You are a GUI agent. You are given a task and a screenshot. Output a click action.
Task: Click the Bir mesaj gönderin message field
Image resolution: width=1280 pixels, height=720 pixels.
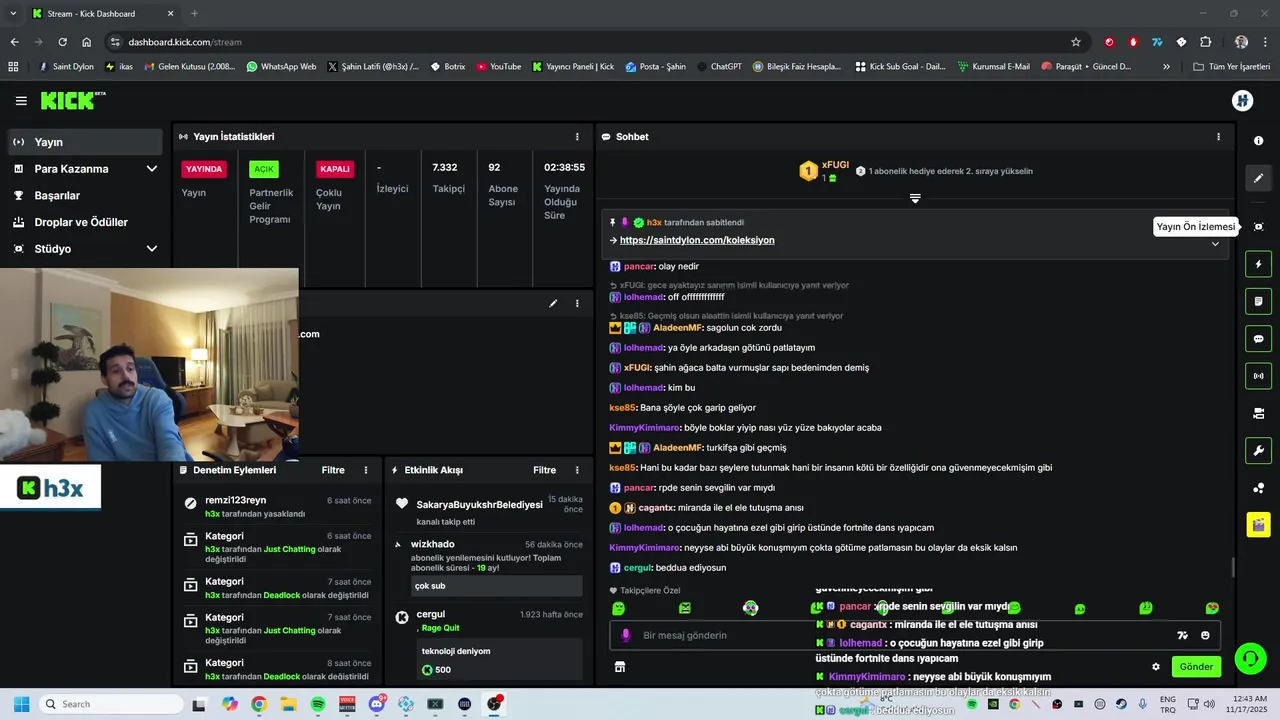coord(900,635)
